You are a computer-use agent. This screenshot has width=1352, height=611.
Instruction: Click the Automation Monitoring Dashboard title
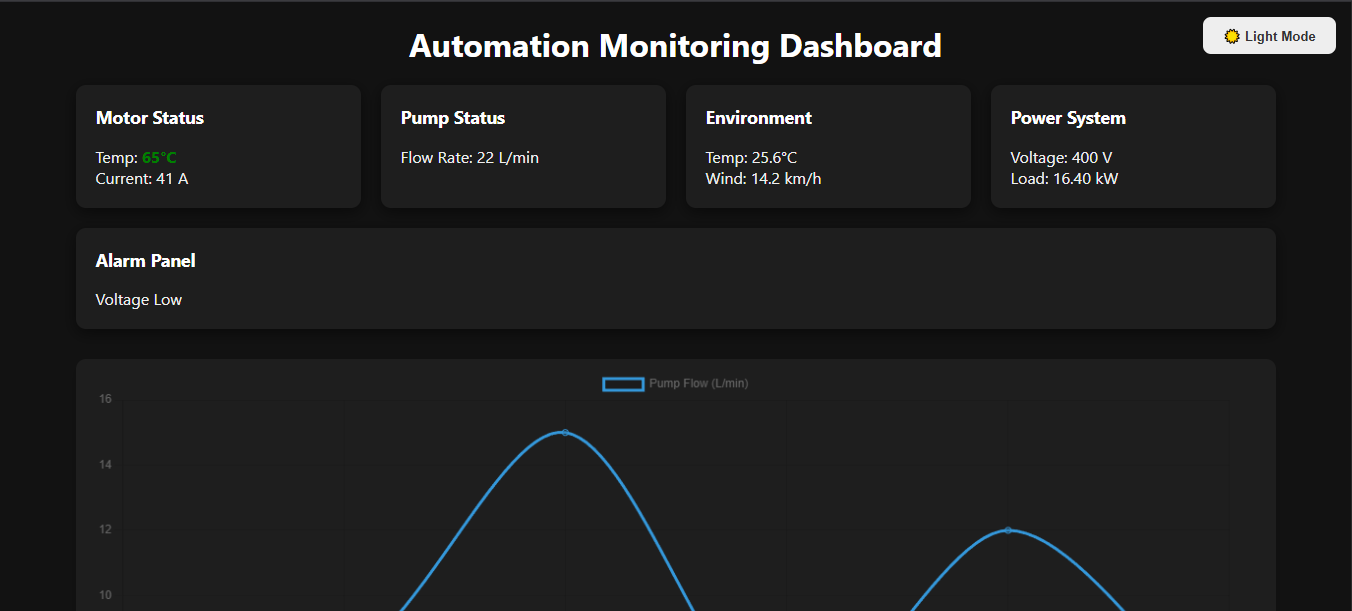[675, 46]
